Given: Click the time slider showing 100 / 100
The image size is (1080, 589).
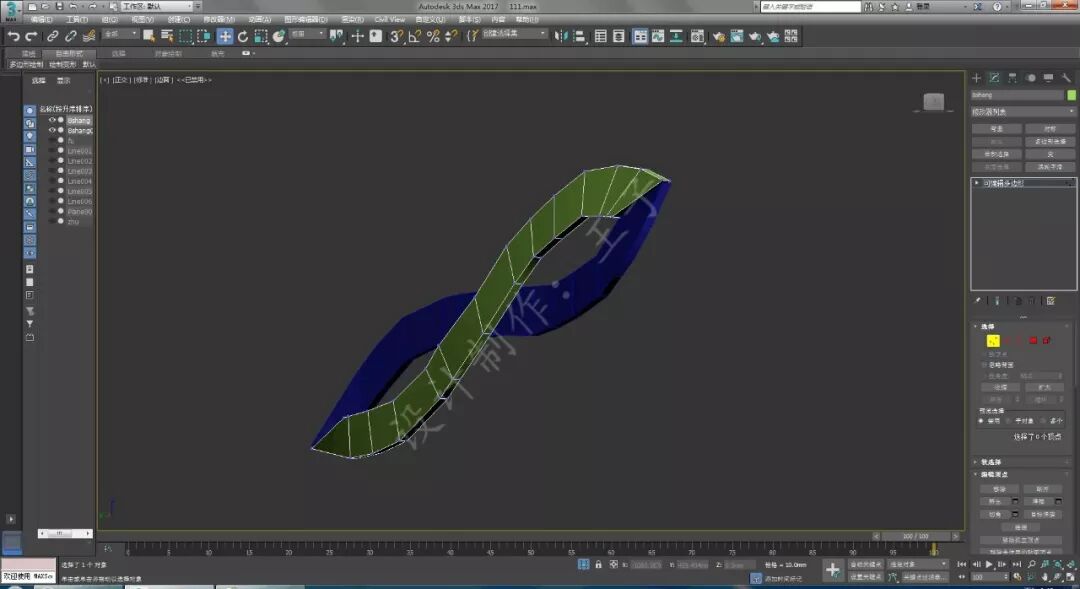Looking at the screenshot, I should click(x=916, y=536).
